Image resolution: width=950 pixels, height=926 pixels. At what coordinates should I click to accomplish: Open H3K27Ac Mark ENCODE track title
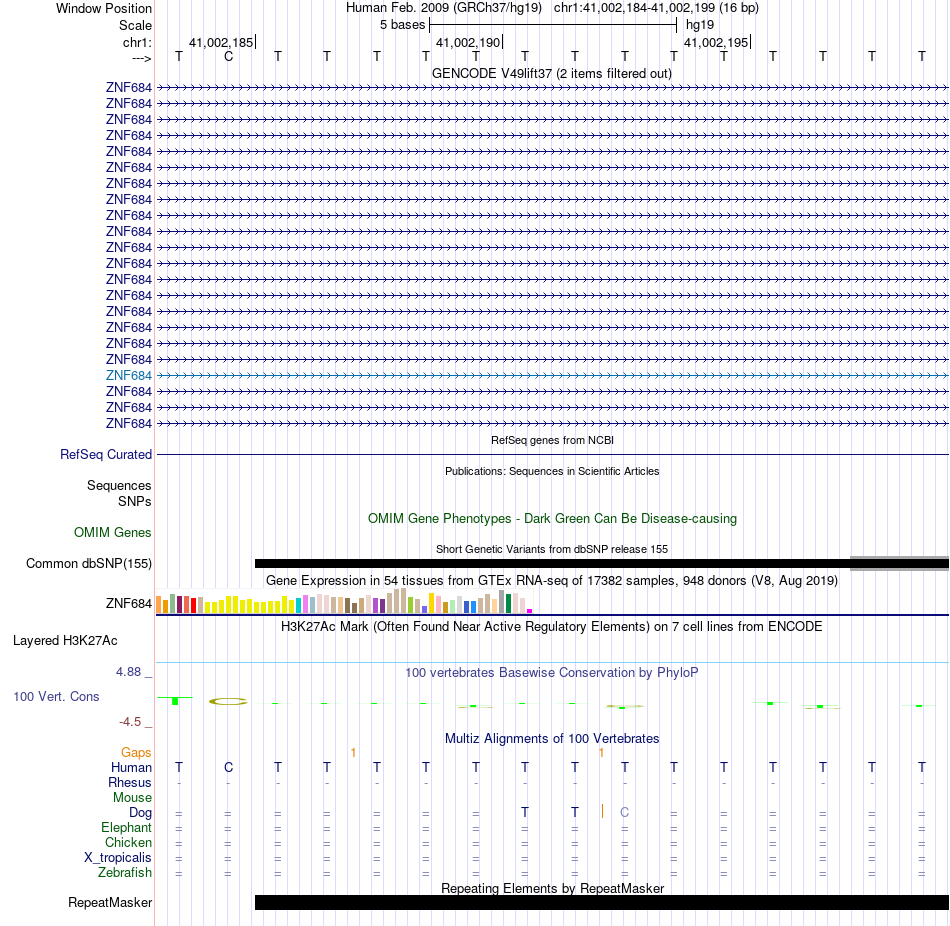pyautogui.click(x=551, y=627)
